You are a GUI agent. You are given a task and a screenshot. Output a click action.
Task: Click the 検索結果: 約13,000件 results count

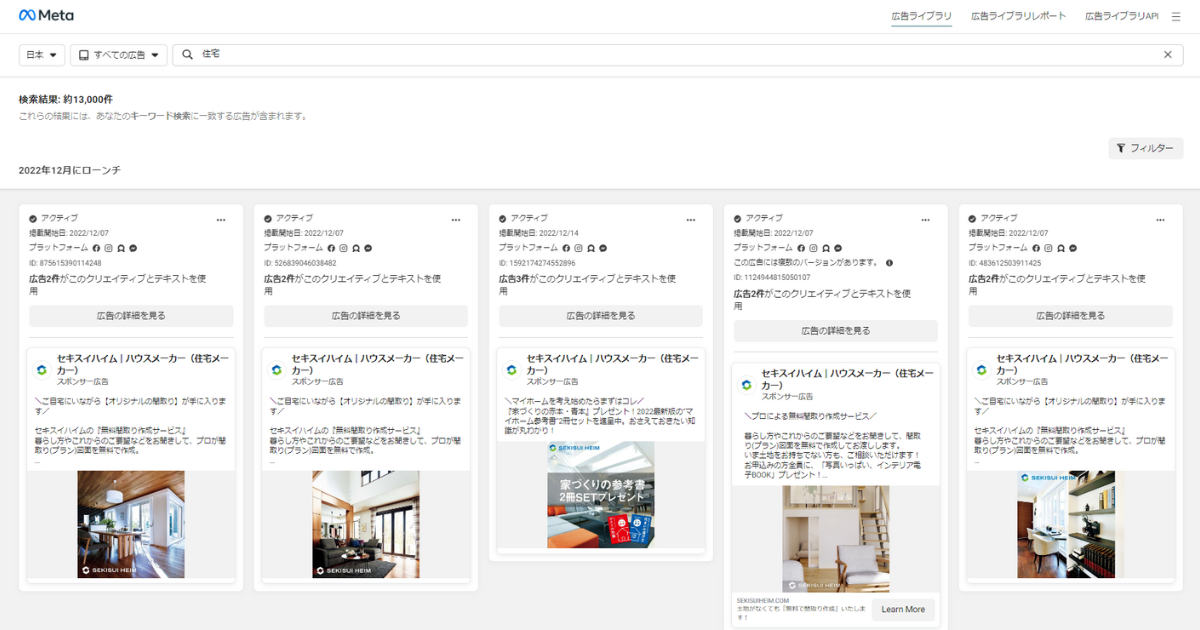(x=66, y=100)
